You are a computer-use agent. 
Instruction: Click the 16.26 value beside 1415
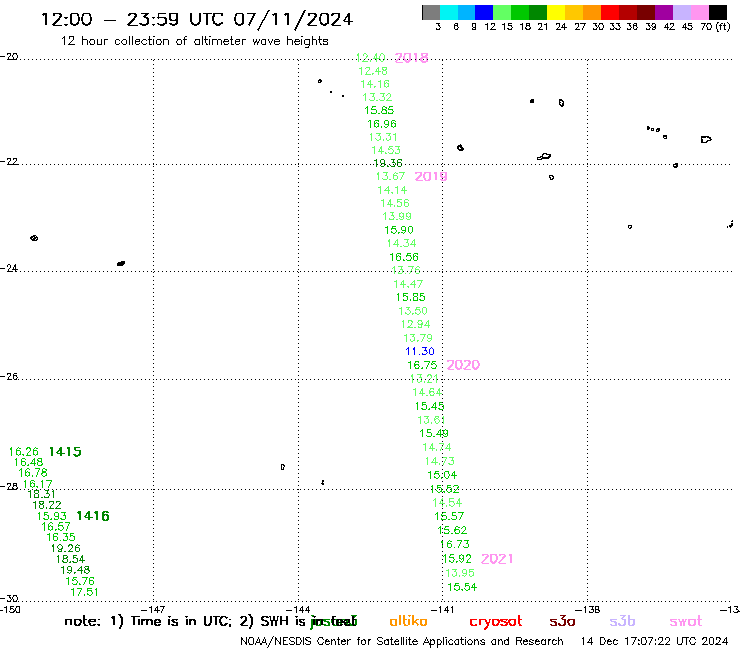24,452
